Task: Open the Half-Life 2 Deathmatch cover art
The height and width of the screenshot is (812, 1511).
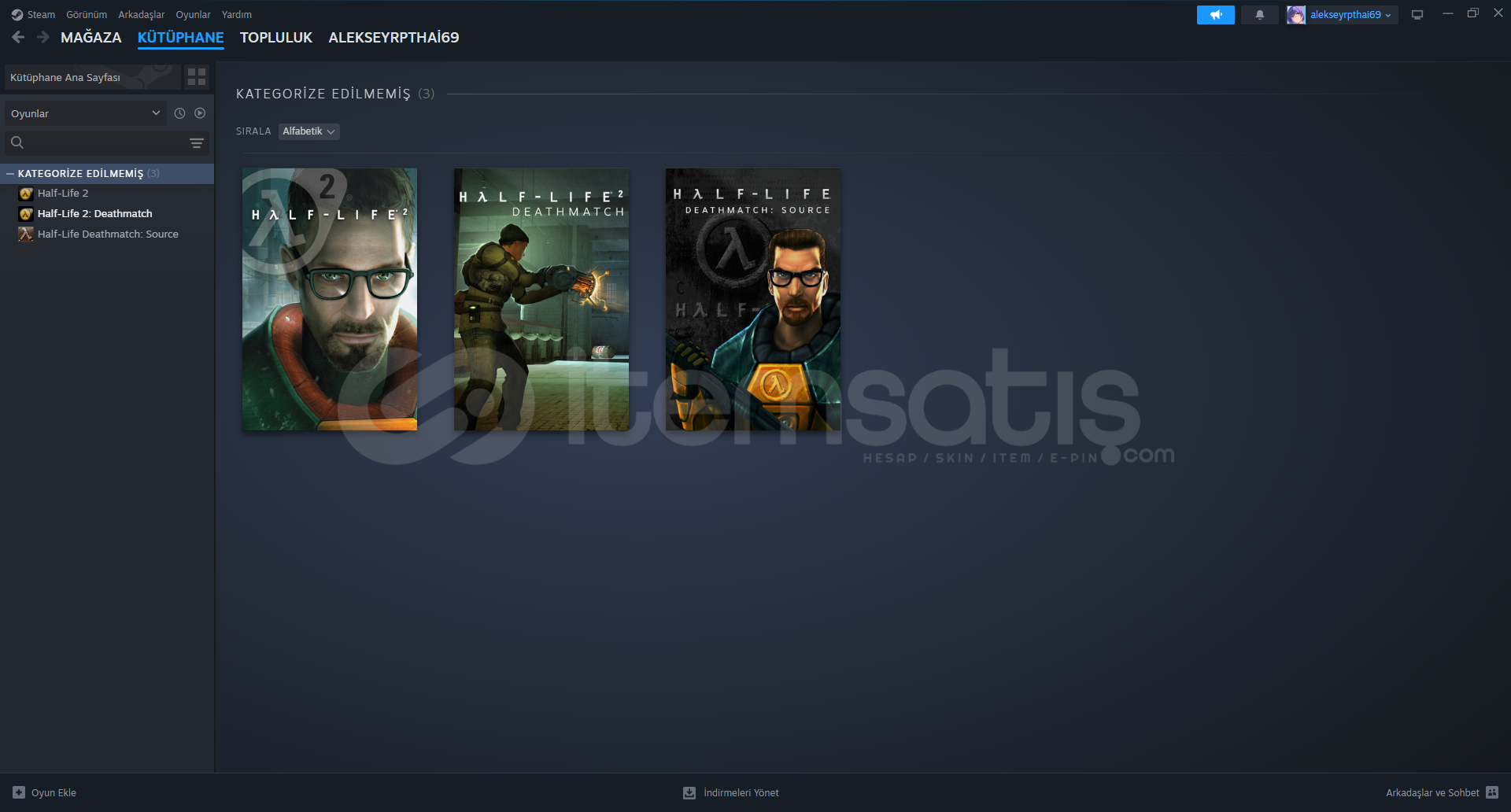Action: 541,299
